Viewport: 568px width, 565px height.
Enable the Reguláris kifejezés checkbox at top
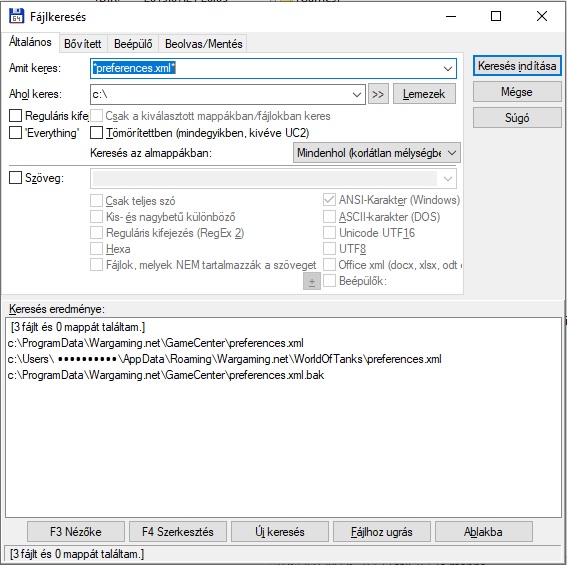[15, 116]
